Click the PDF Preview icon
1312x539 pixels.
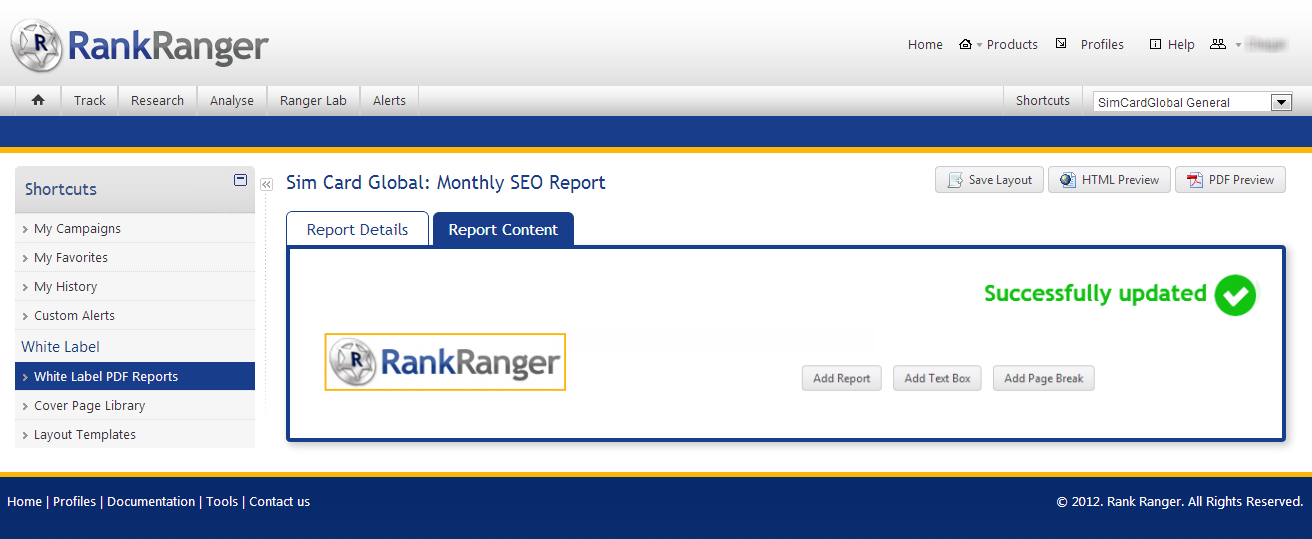click(1194, 180)
